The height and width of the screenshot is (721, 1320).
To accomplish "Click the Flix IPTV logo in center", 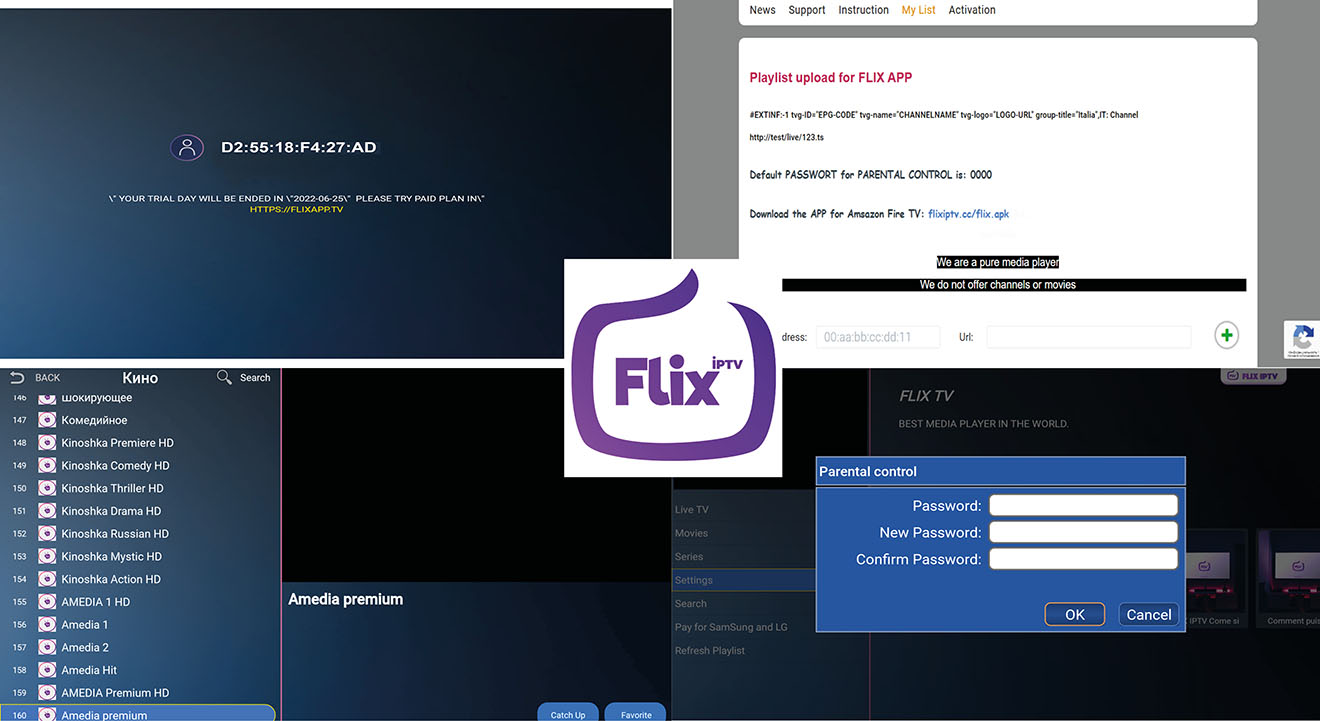I will tap(672, 367).
